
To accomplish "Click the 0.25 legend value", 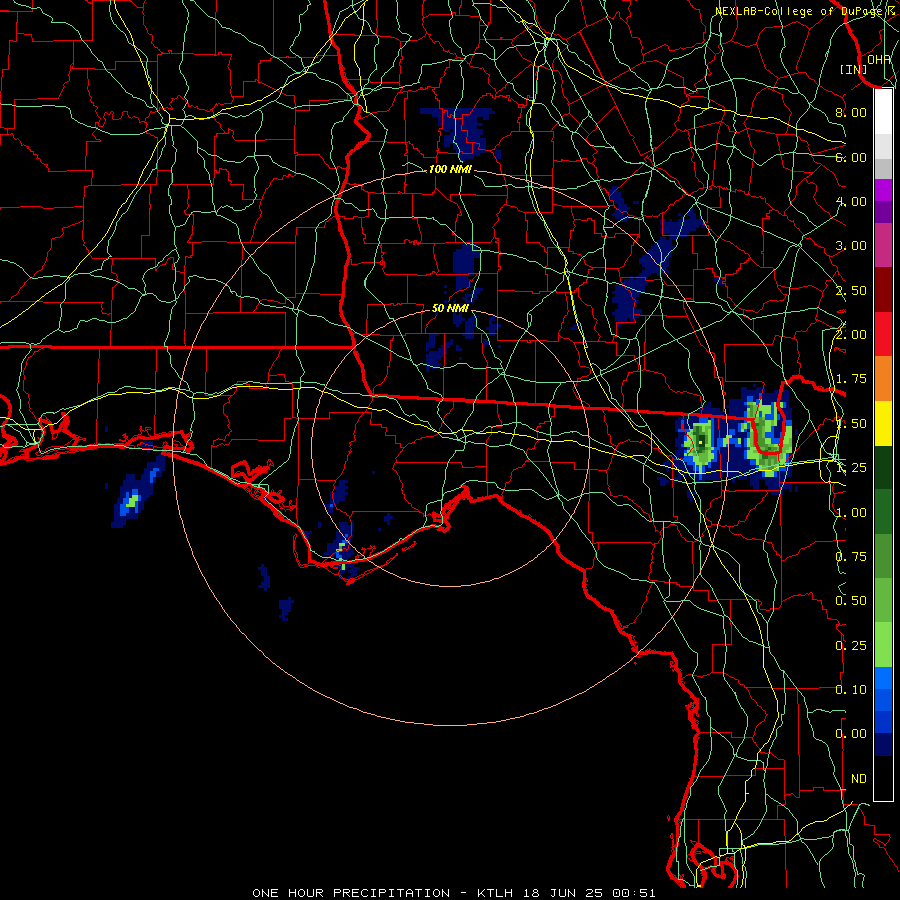I will (851, 646).
